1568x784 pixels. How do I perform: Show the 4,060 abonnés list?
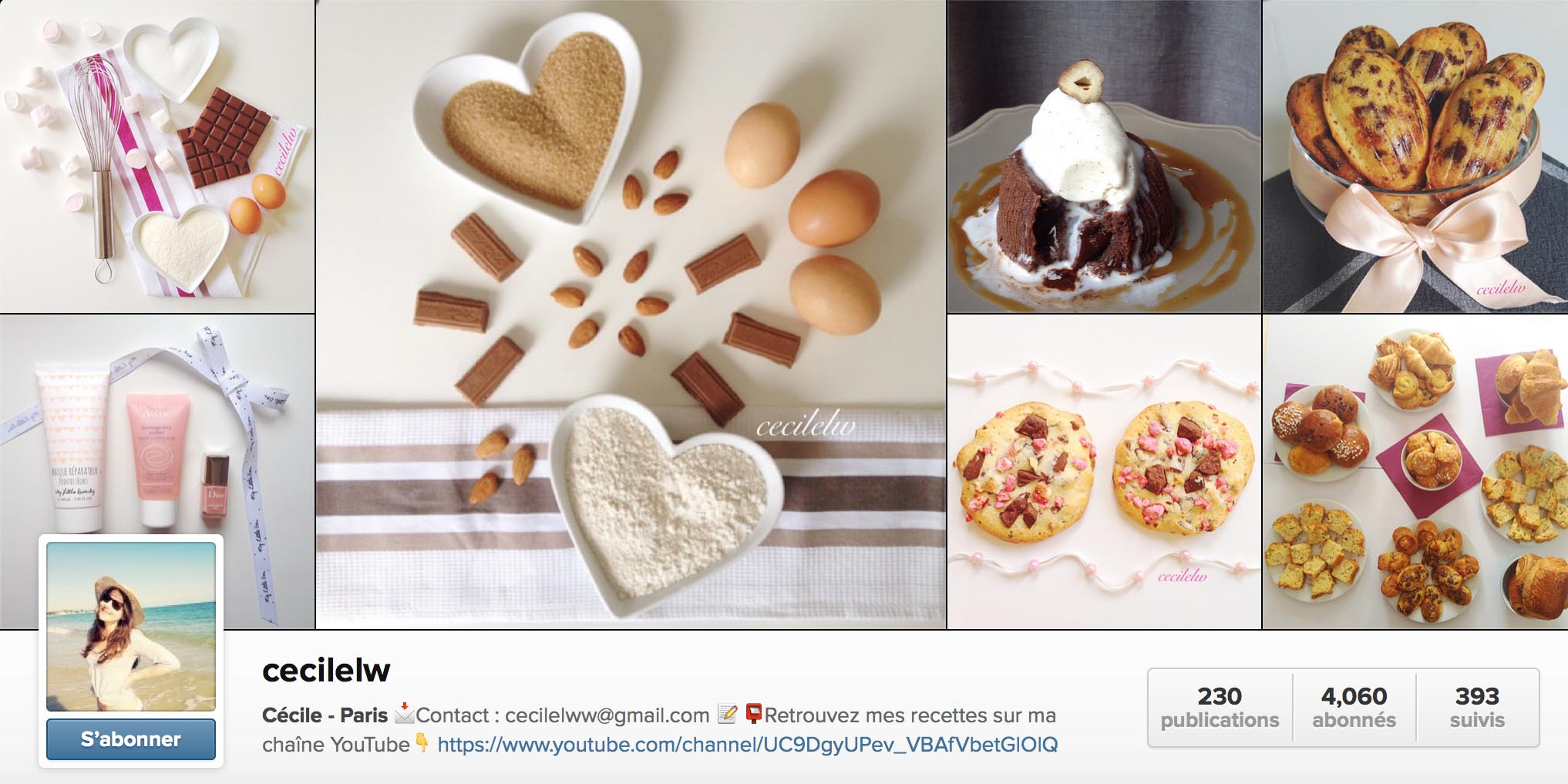[x=1354, y=708]
